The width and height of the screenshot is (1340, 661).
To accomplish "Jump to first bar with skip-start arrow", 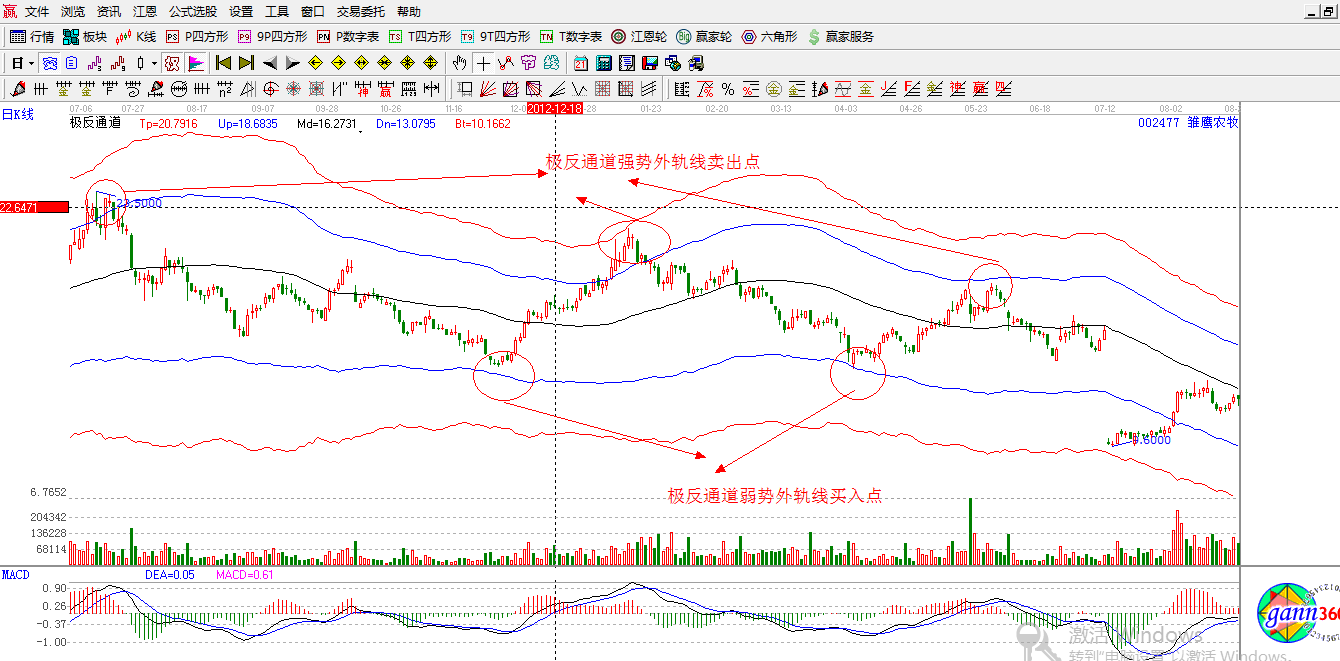I will (x=224, y=63).
